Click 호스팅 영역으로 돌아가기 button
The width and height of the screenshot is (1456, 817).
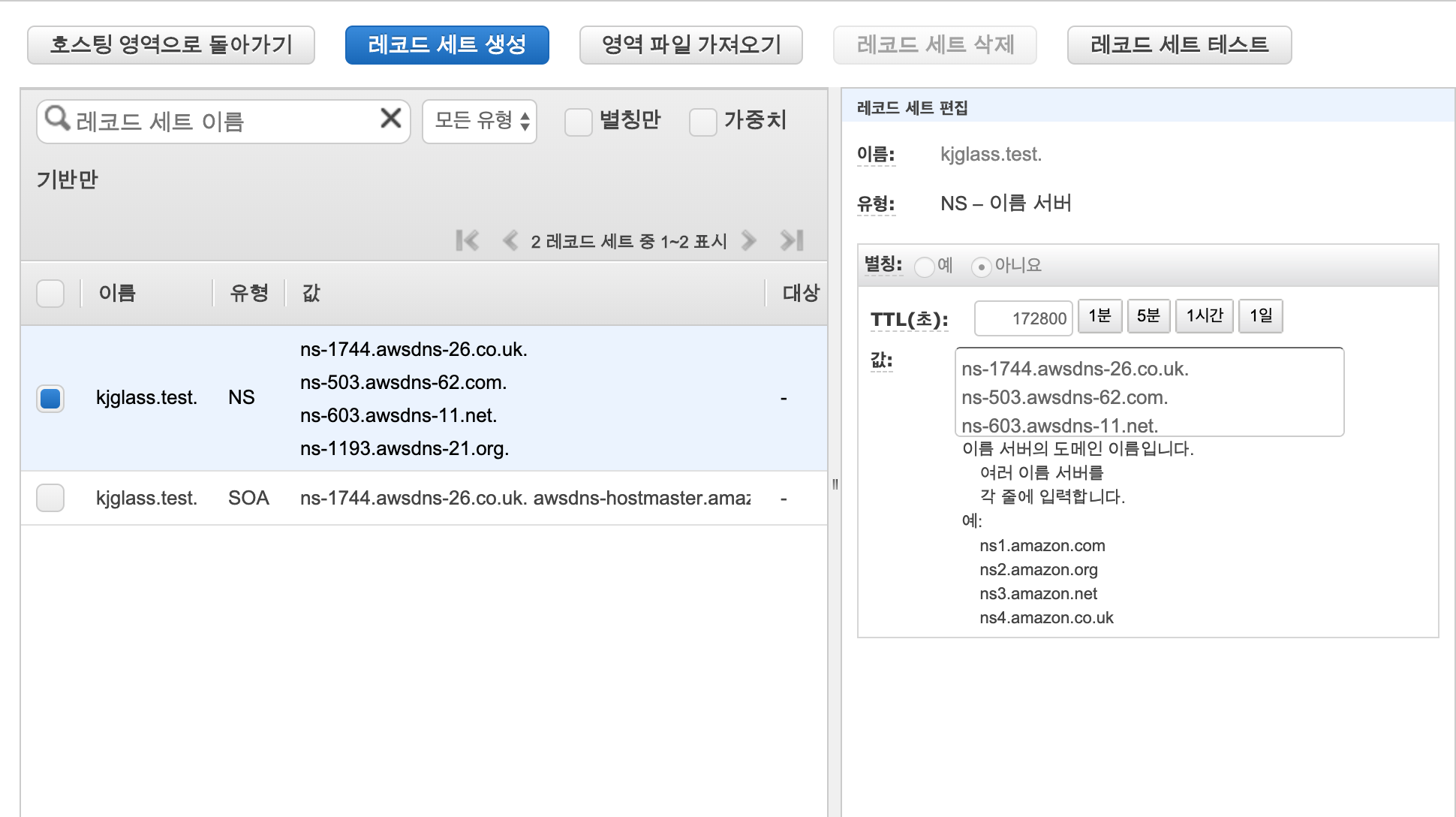pyautogui.click(x=171, y=45)
